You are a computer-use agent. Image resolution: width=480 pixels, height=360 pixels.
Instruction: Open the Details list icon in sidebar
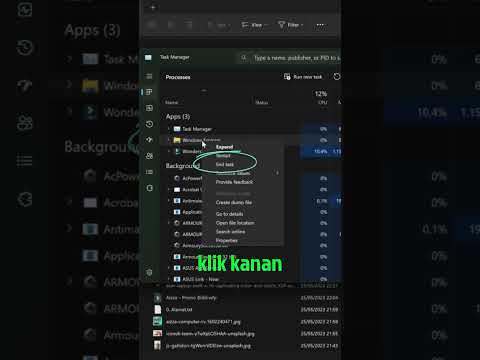149,172
